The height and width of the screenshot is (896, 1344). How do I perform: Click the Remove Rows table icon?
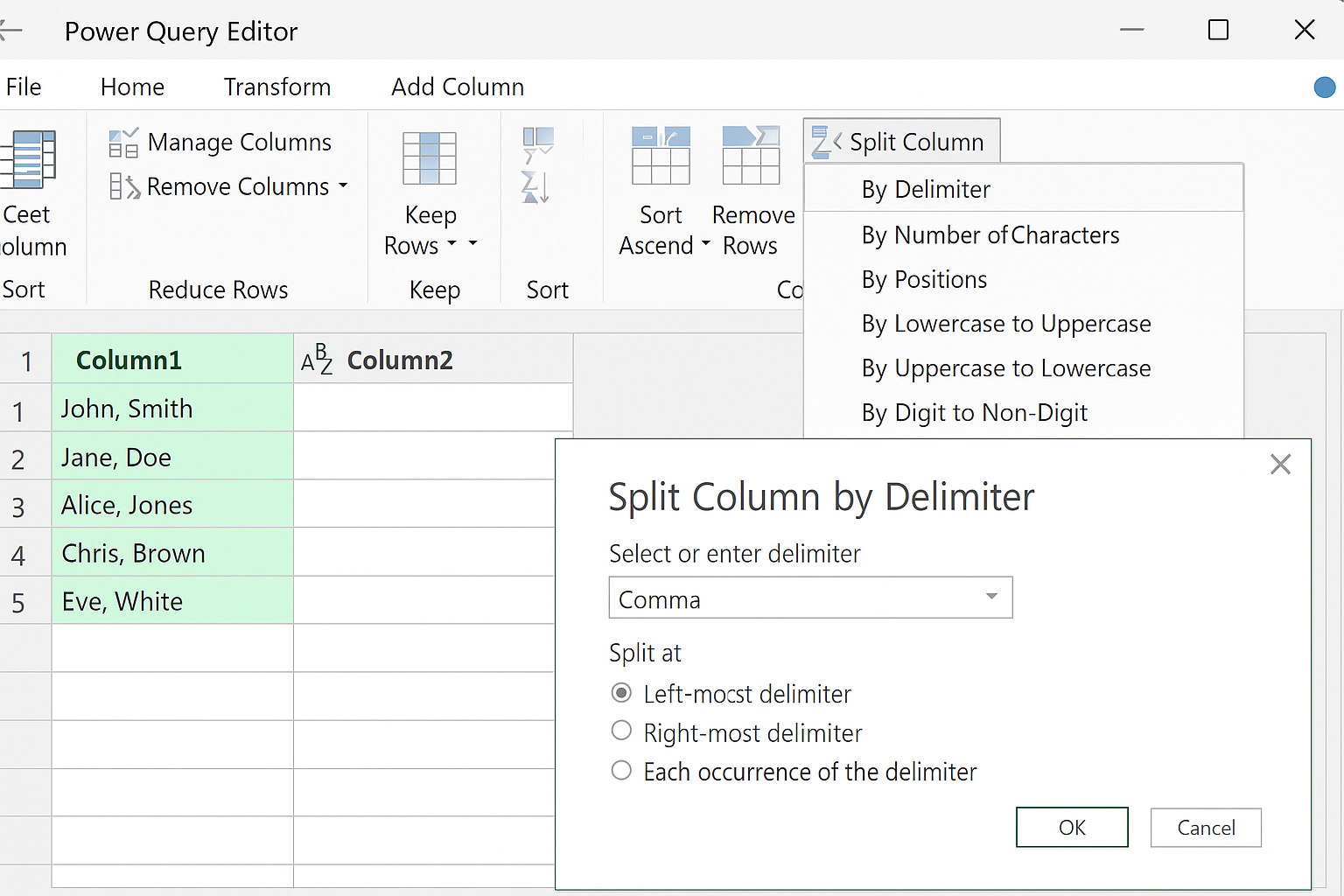tap(751, 155)
